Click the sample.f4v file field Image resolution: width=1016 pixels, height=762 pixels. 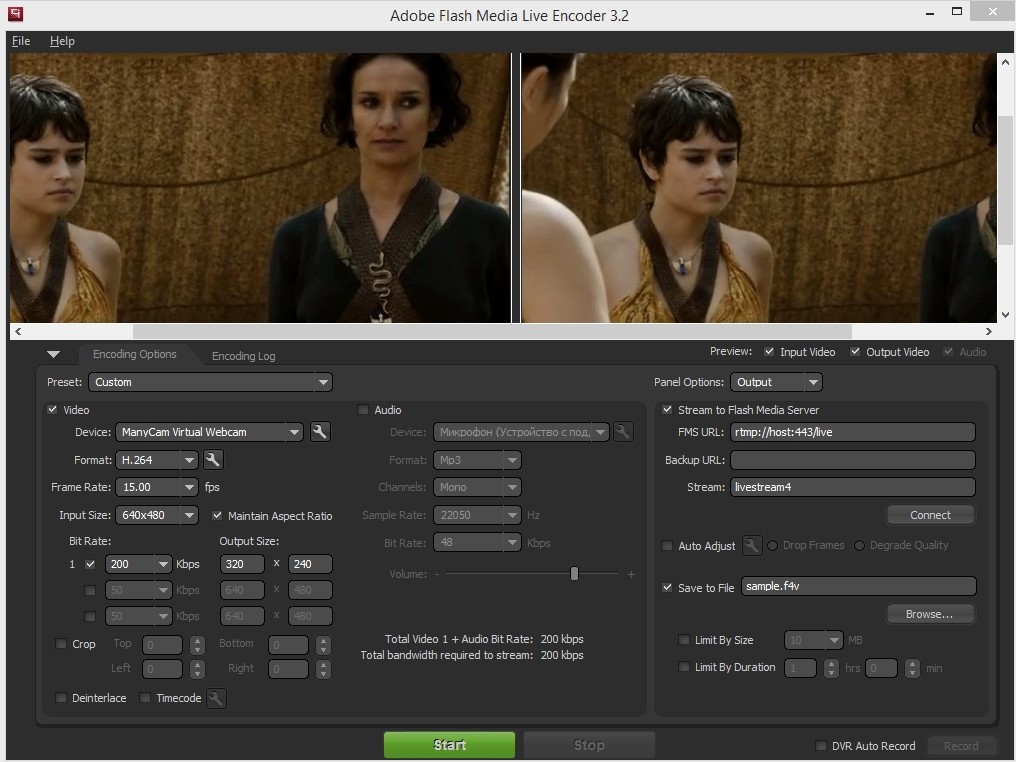(x=859, y=586)
